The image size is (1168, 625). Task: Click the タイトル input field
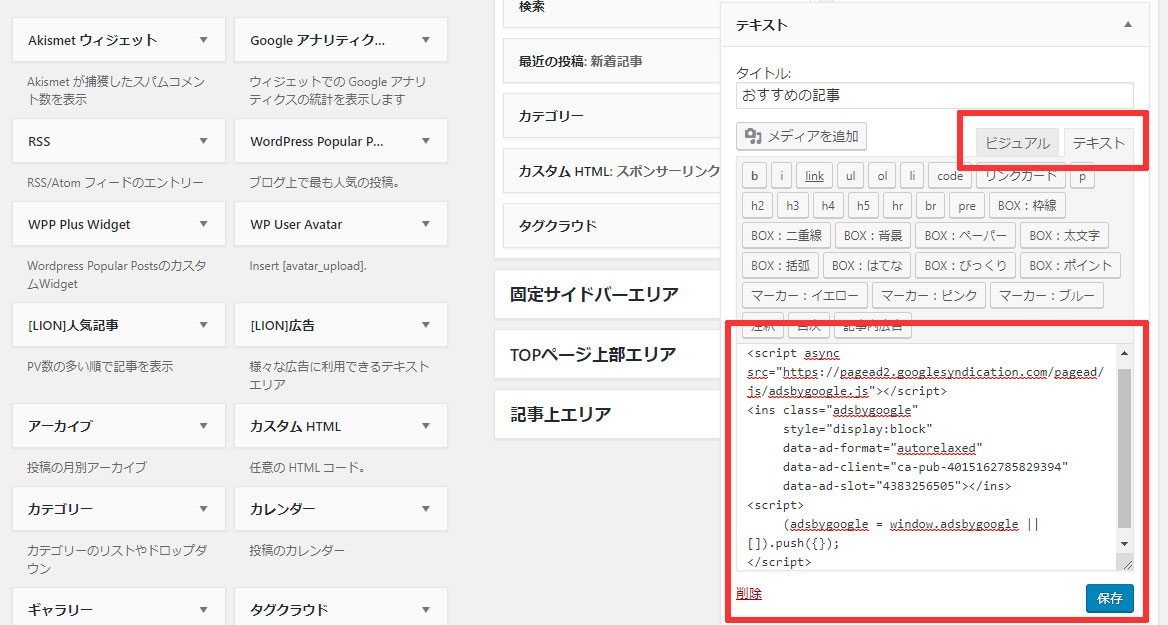[935, 95]
